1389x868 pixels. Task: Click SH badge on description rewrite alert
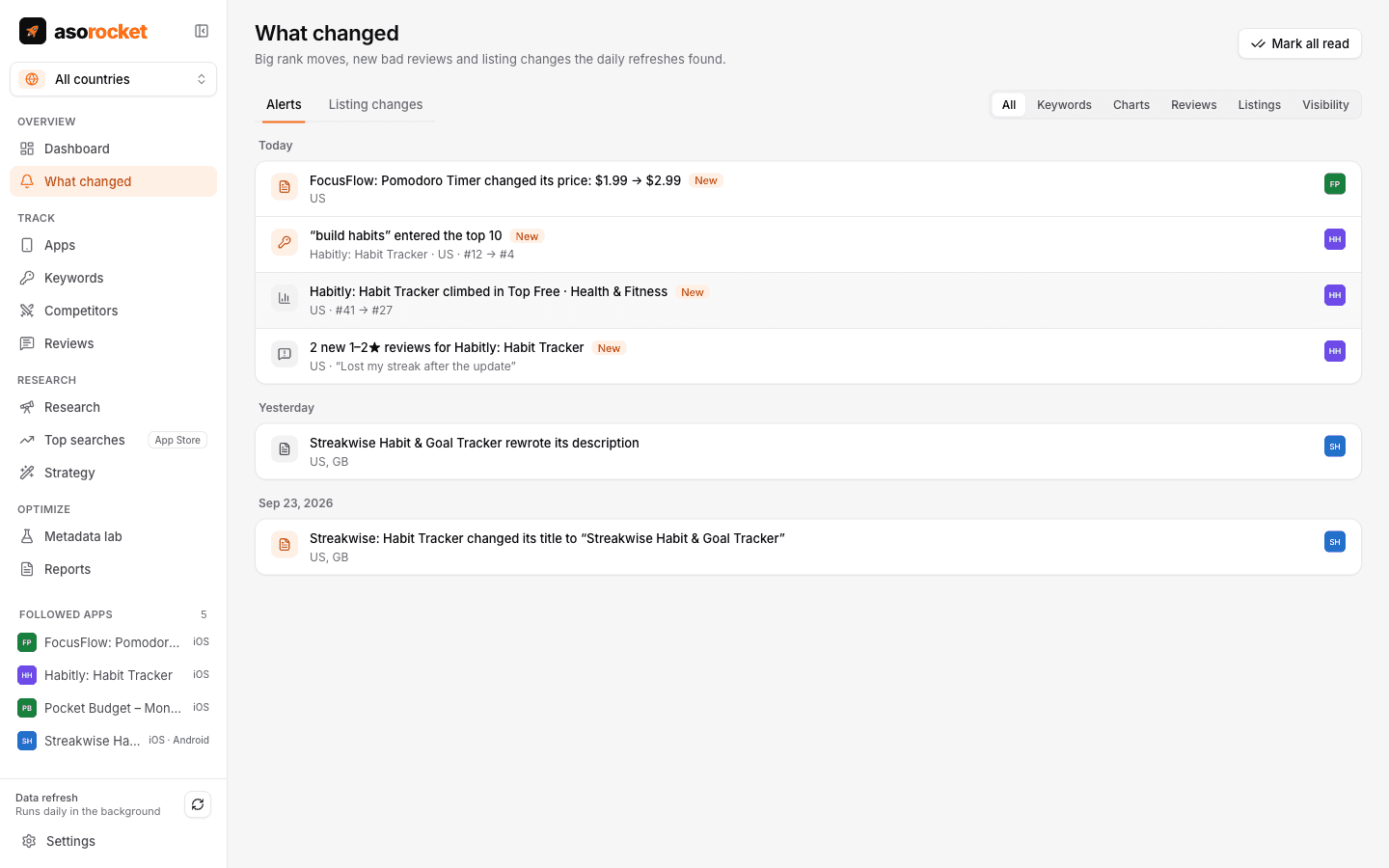(1335, 446)
